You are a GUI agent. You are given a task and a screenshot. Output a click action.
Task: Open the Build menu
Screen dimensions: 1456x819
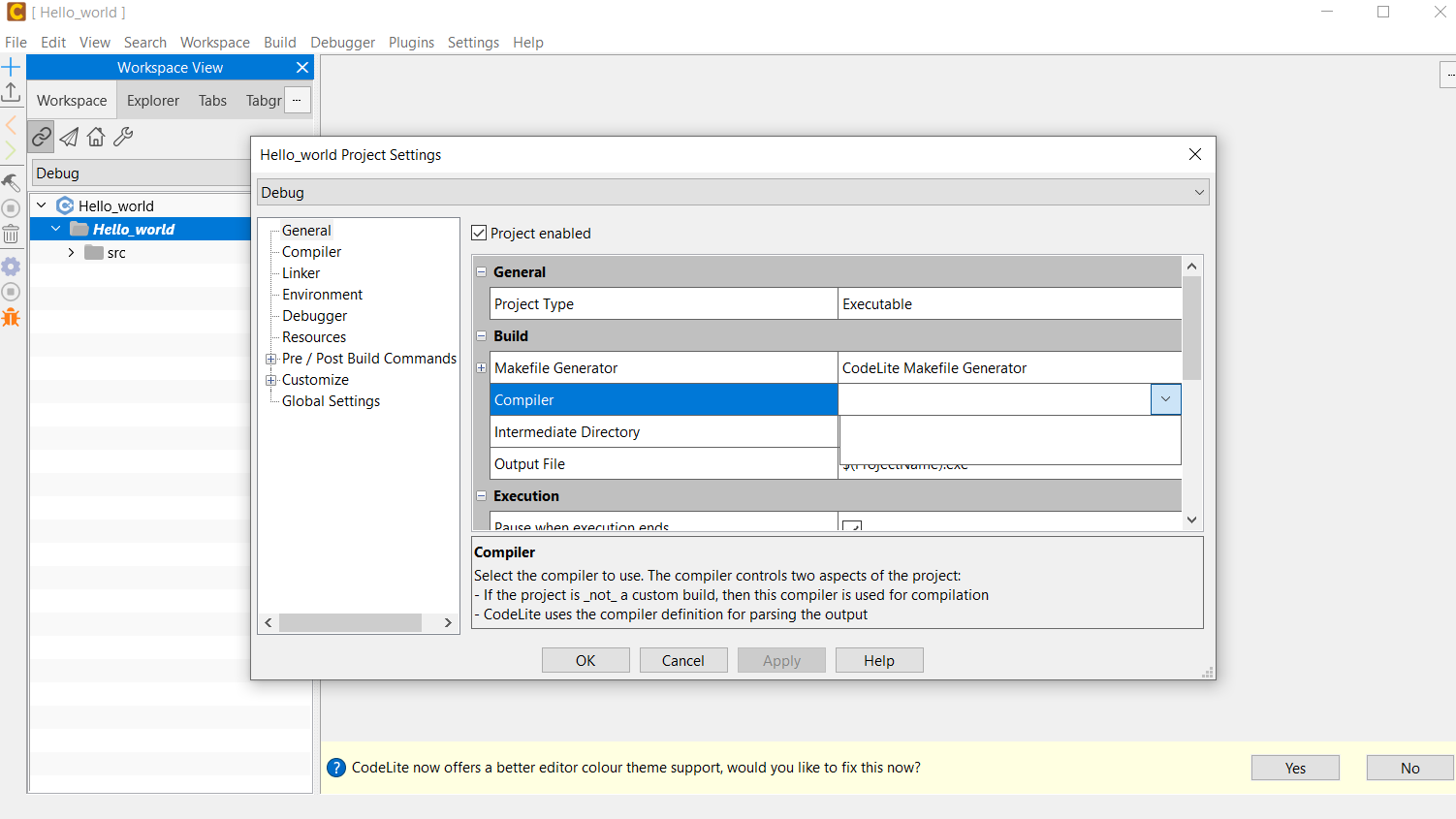pyautogui.click(x=280, y=42)
